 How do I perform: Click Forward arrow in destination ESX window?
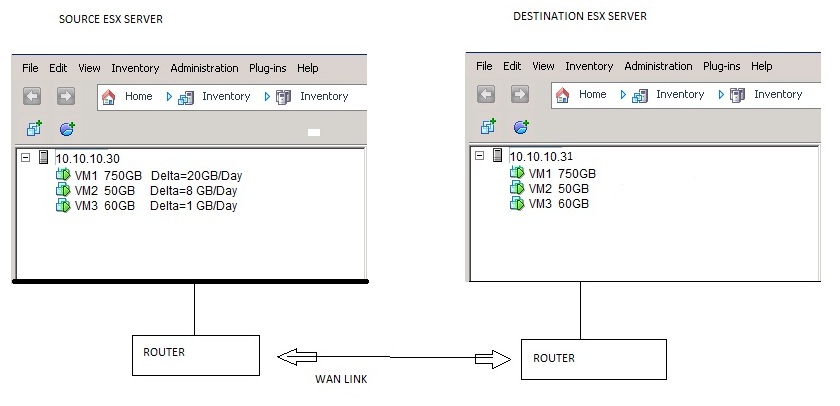[520, 94]
